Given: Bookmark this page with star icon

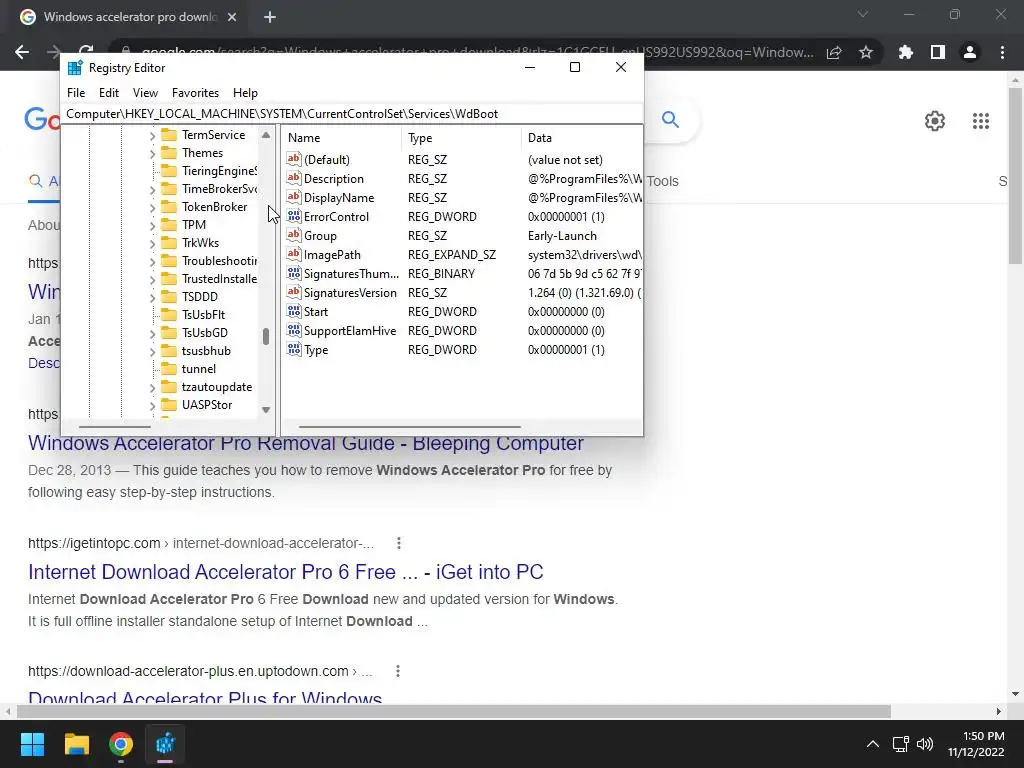Looking at the screenshot, I should click(866, 52).
